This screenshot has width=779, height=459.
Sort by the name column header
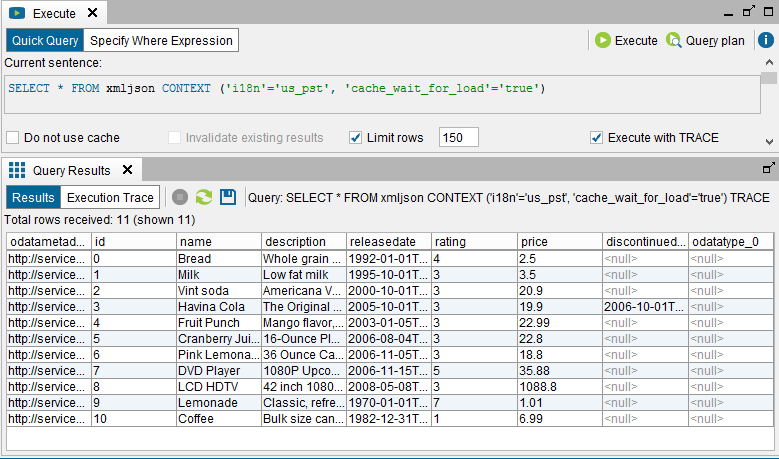[x=219, y=242]
